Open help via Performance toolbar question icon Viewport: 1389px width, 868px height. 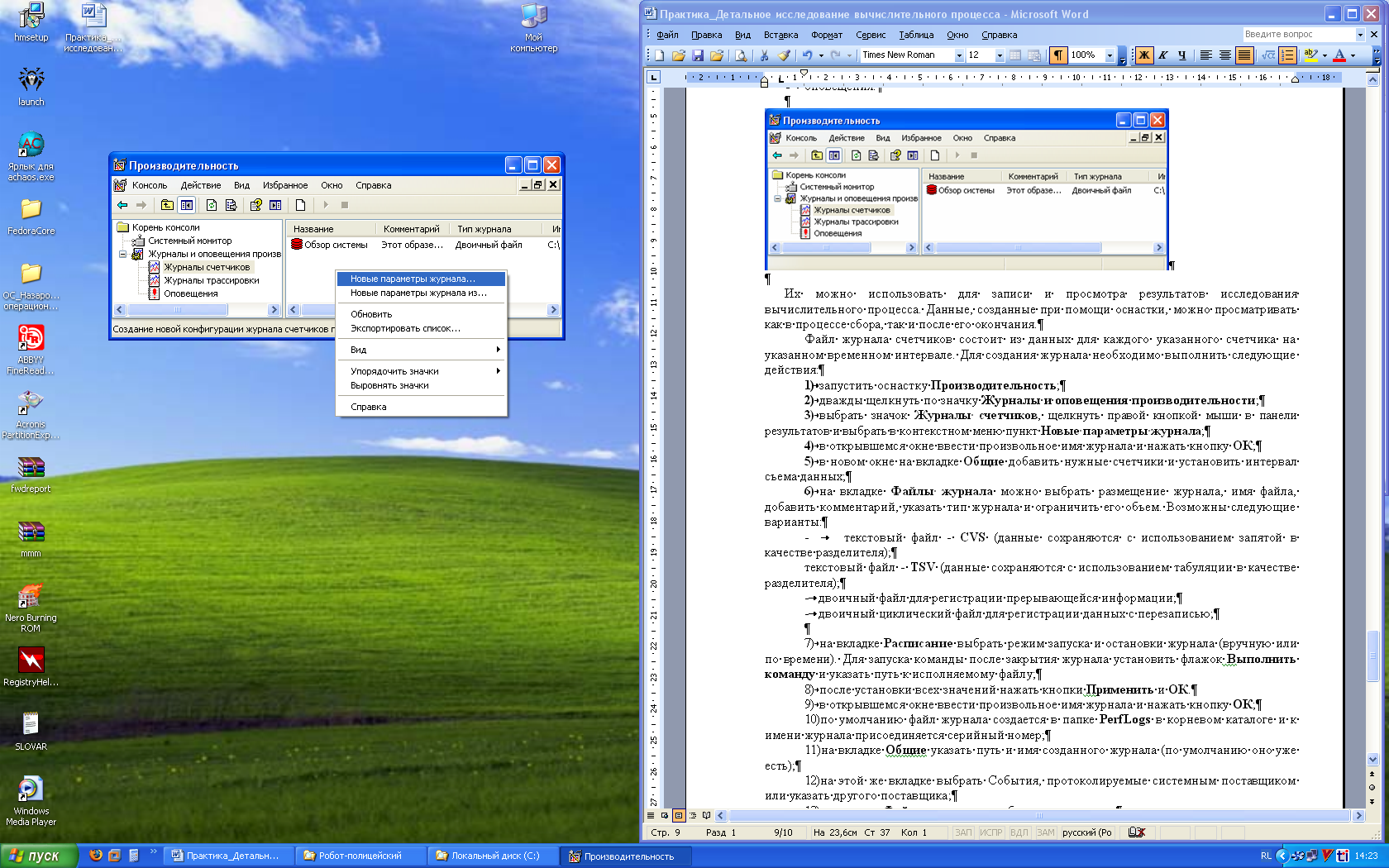(x=256, y=205)
